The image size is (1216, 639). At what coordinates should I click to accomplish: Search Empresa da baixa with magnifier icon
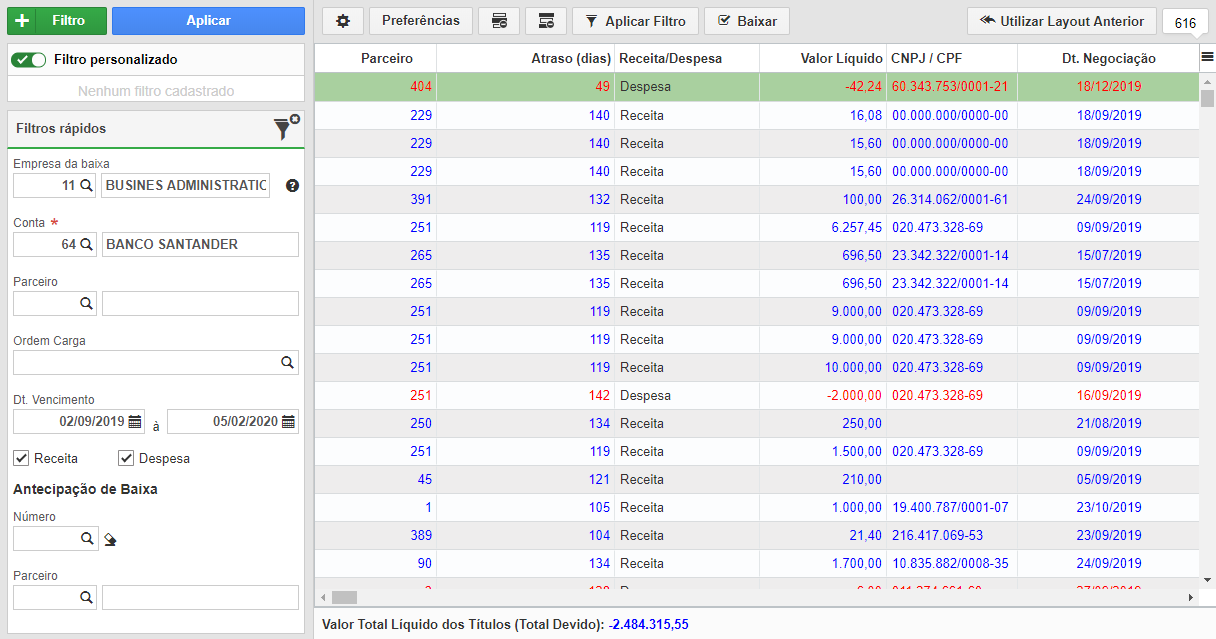pos(86,185)
